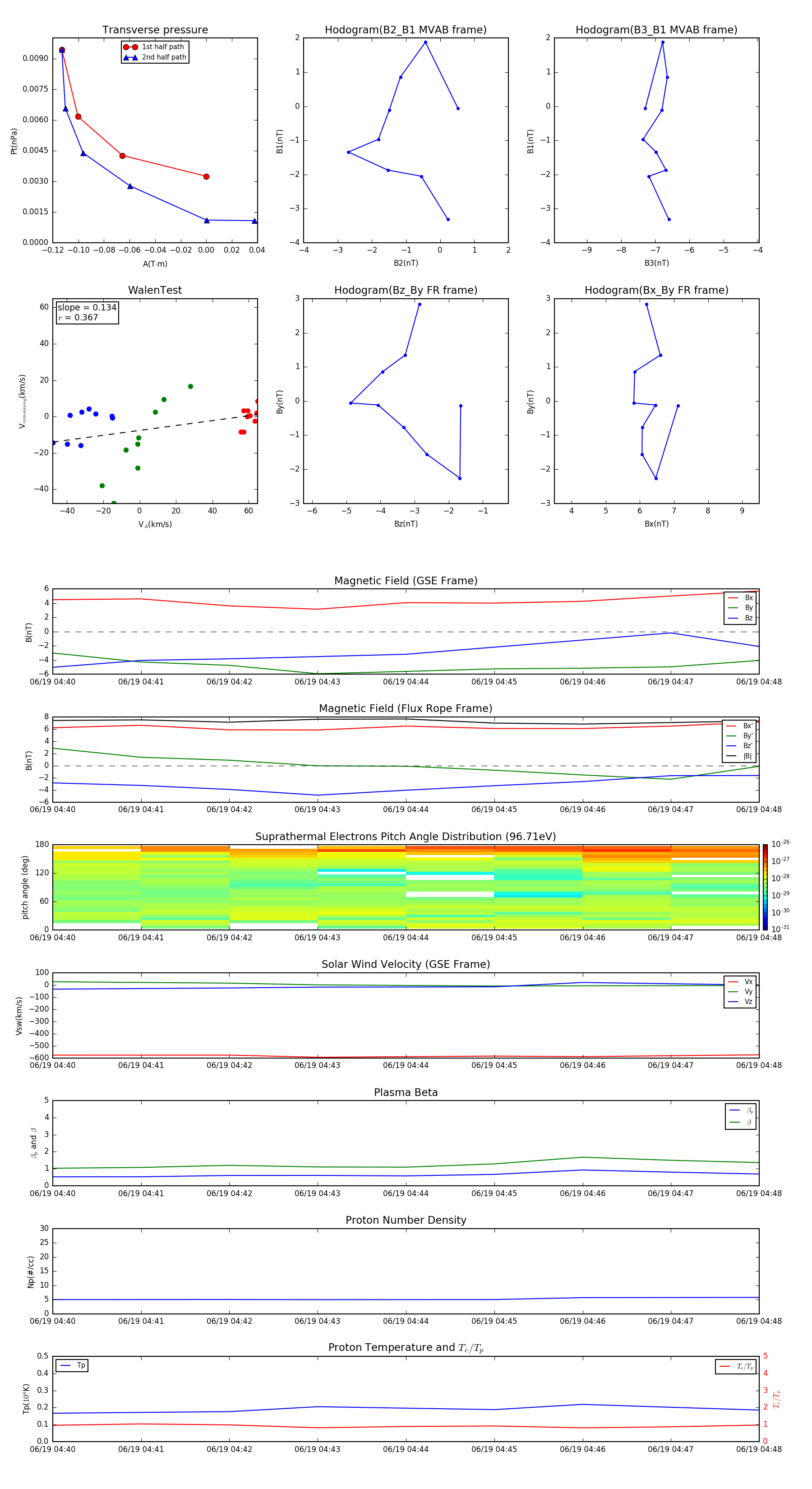Click the 'VA(km/s)' x-axis label
Image resolution: width=812 pixels, height=1489 pixels.
click(x=155, y=524)
